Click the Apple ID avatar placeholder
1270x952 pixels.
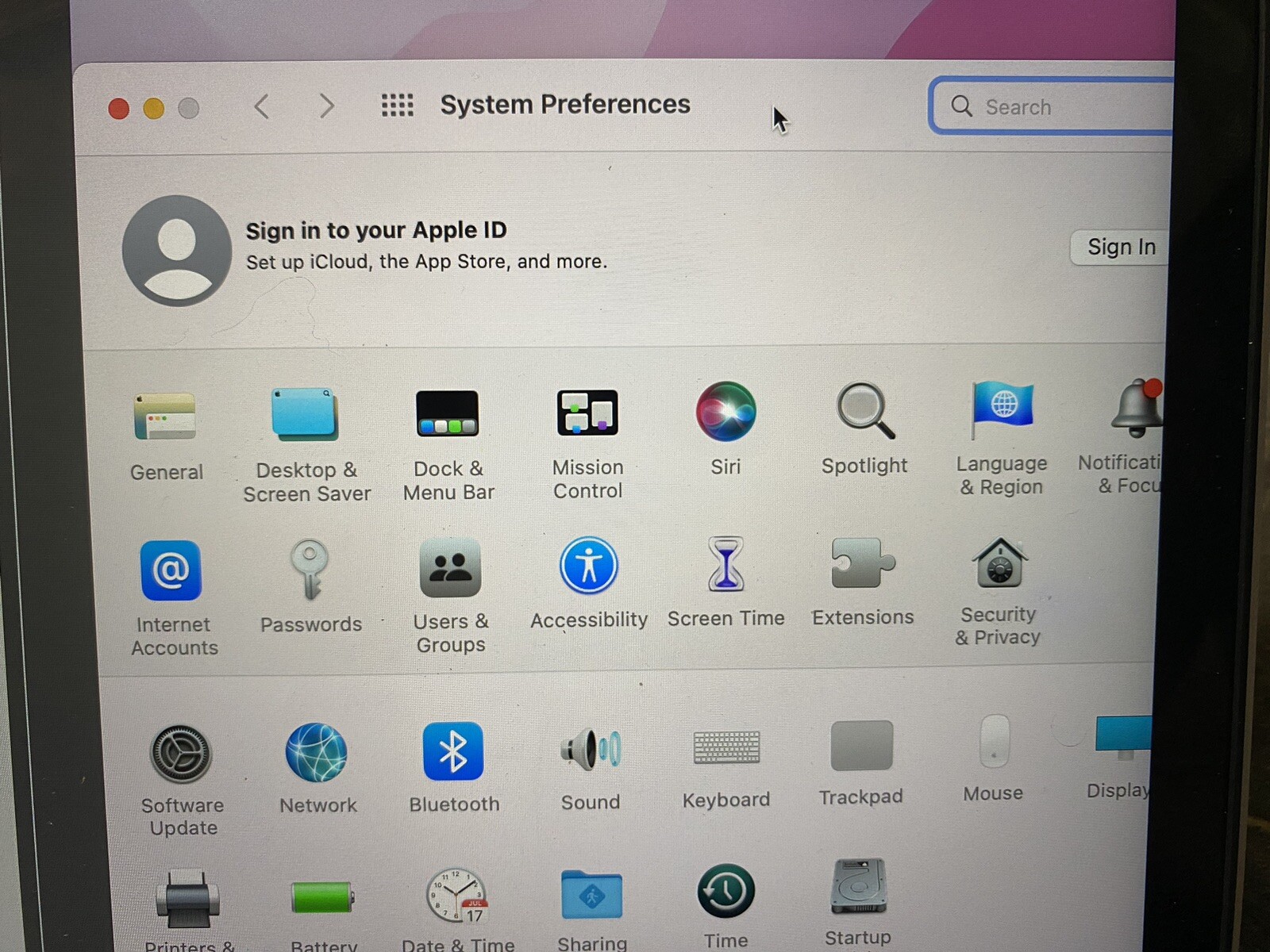(x=176, y=251)
